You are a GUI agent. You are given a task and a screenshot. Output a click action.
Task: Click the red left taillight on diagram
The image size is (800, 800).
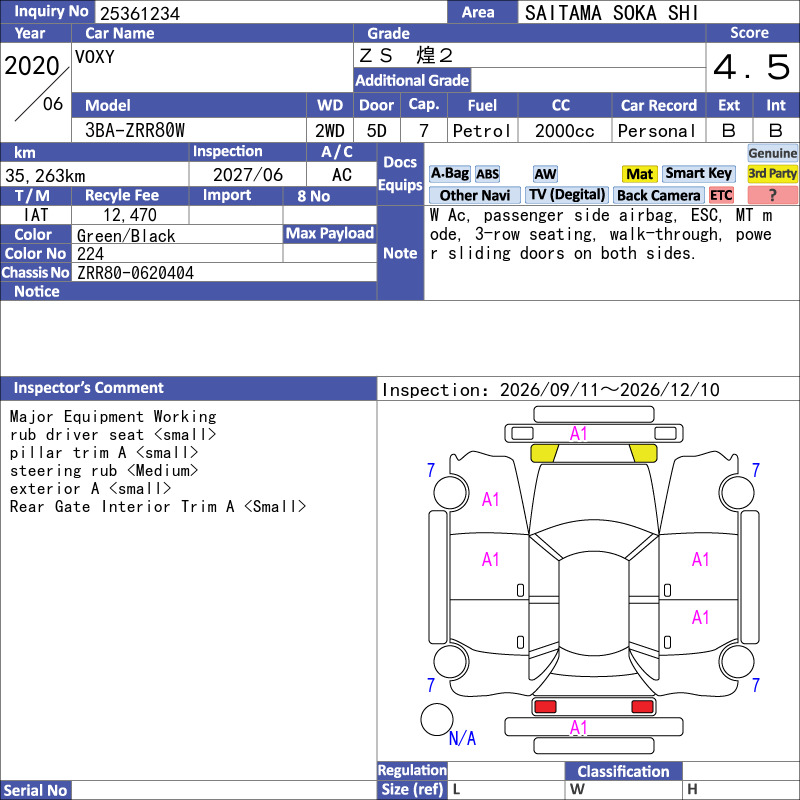(544, 707)
